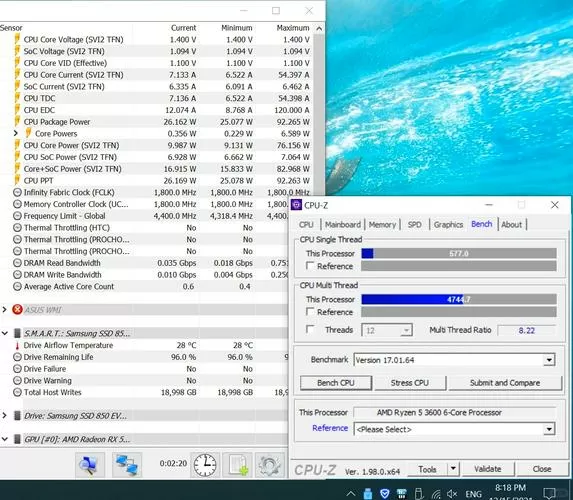Click the volume muted tray icon

(x=452, y=494)
